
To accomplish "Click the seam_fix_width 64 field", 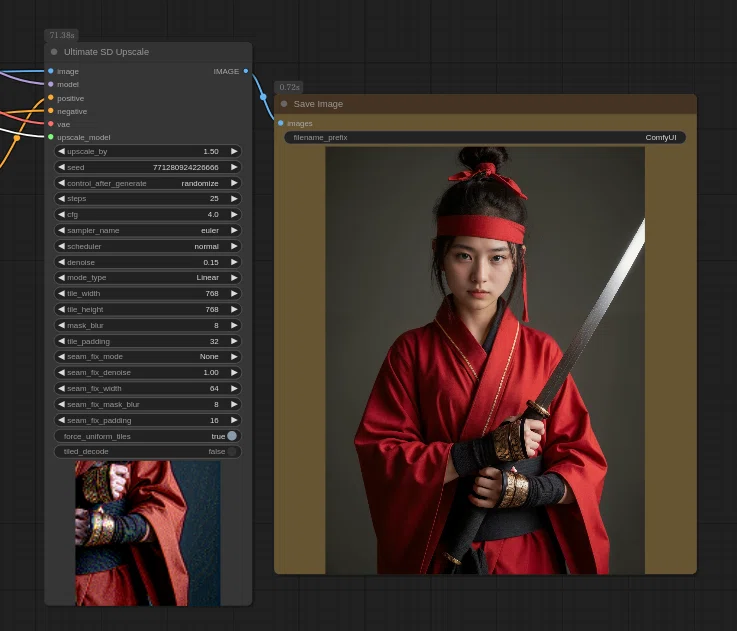I will pyautogui.click(x=148, y=388).
